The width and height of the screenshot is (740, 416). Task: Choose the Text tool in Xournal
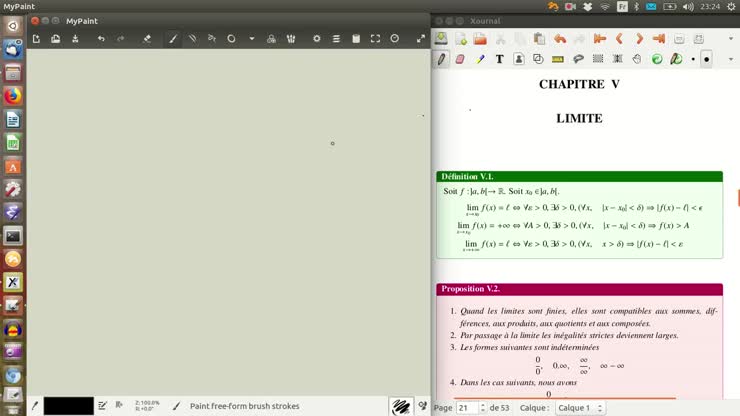(499, 59)
